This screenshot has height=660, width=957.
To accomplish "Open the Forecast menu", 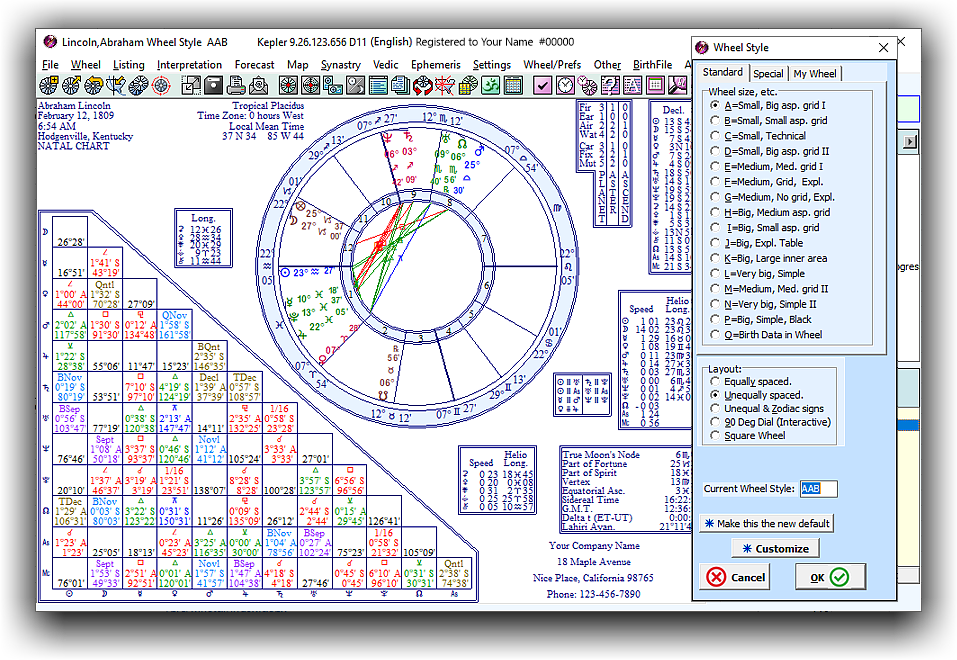I will (x=254, y=65).
